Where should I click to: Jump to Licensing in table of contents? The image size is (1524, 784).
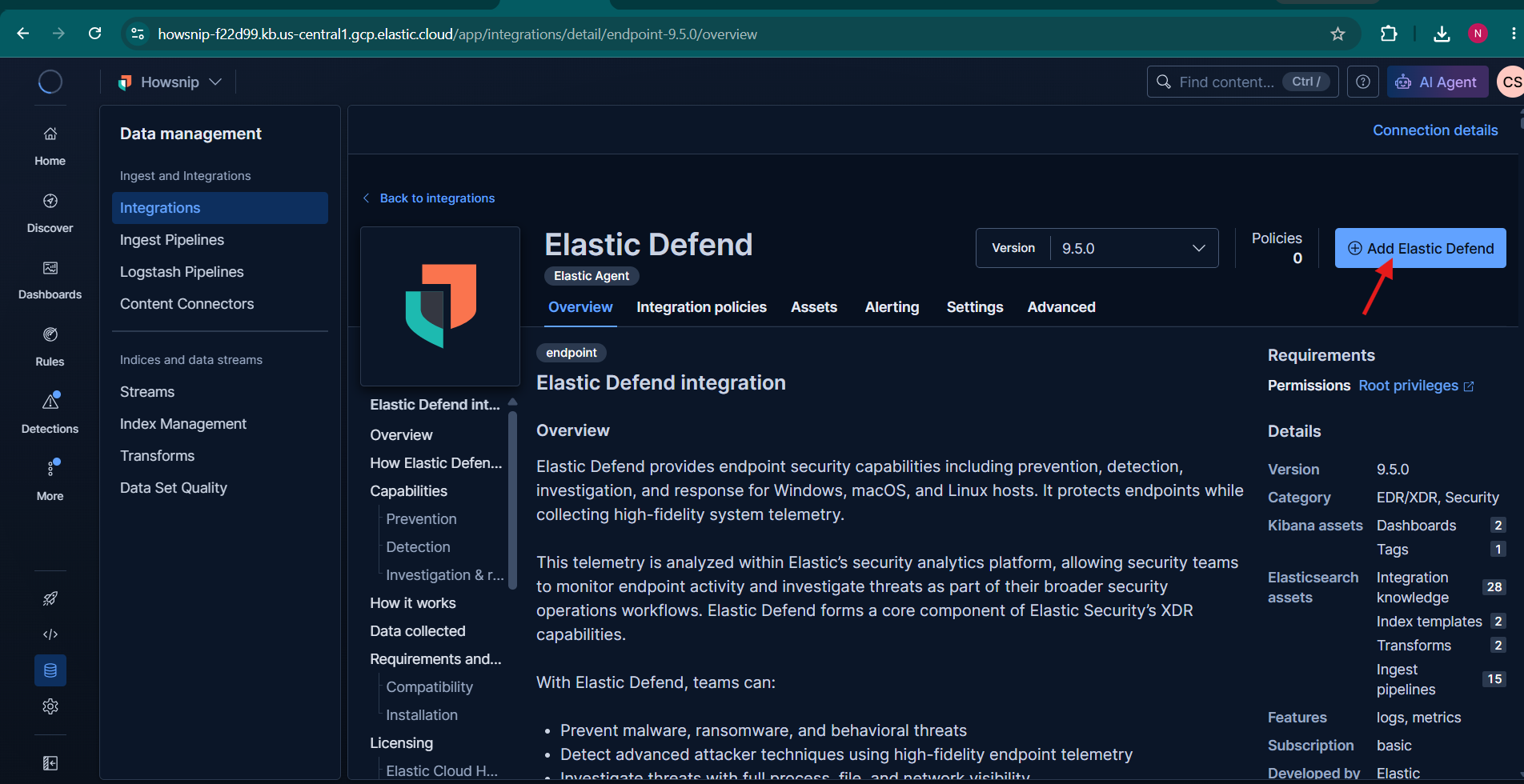tap(401, 743)
